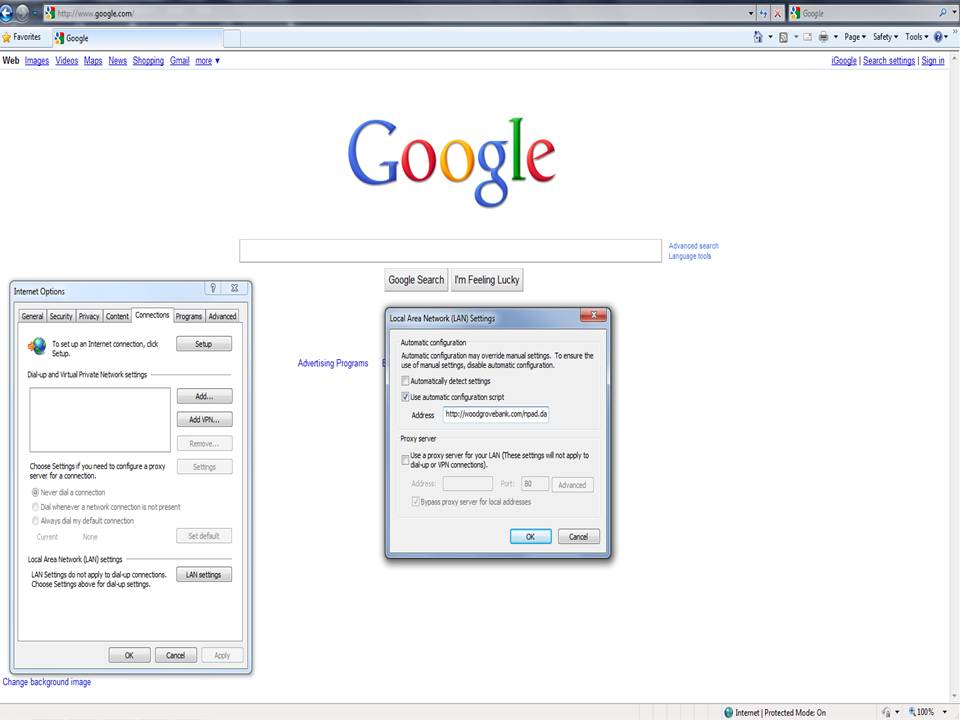The height and width of the screenshot is (720, 960).
Task: Refresh the page using the address bar icon
Action: click(763, 13)
